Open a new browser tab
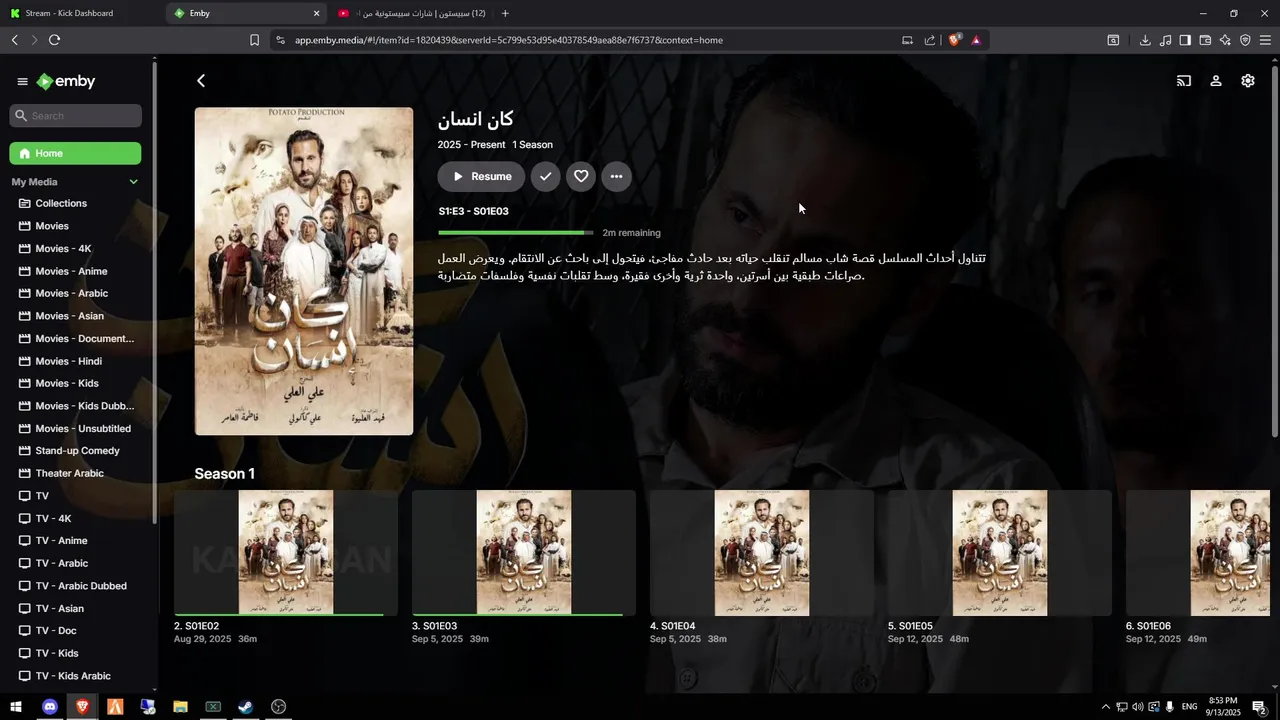Viewport: 1280px width, 720px height. tap(505, 13)
